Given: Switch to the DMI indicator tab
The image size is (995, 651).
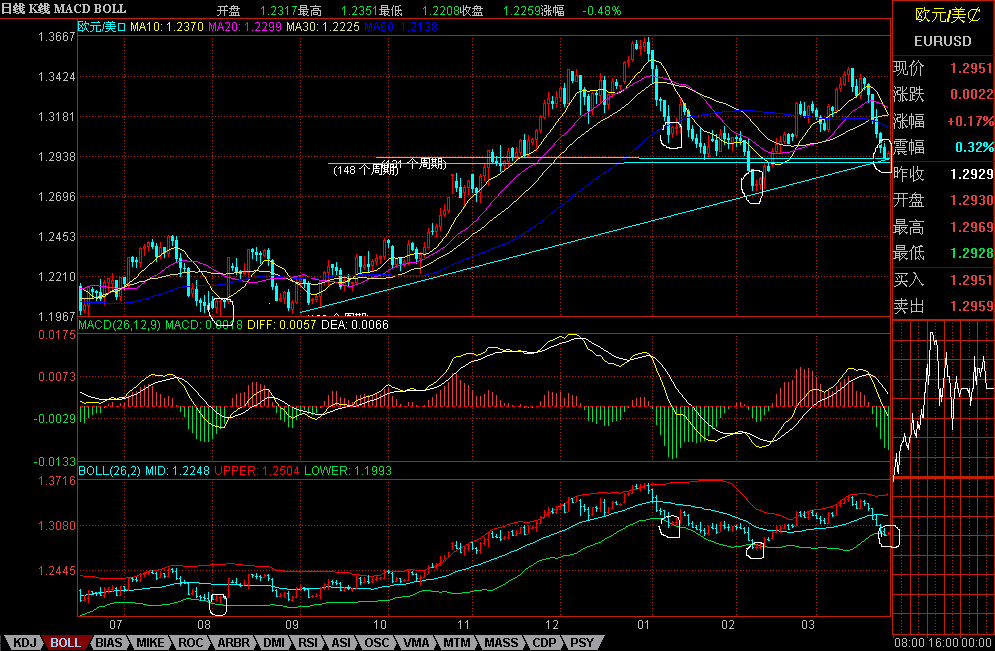Looking at the screenshot, I should pos(274,642).
